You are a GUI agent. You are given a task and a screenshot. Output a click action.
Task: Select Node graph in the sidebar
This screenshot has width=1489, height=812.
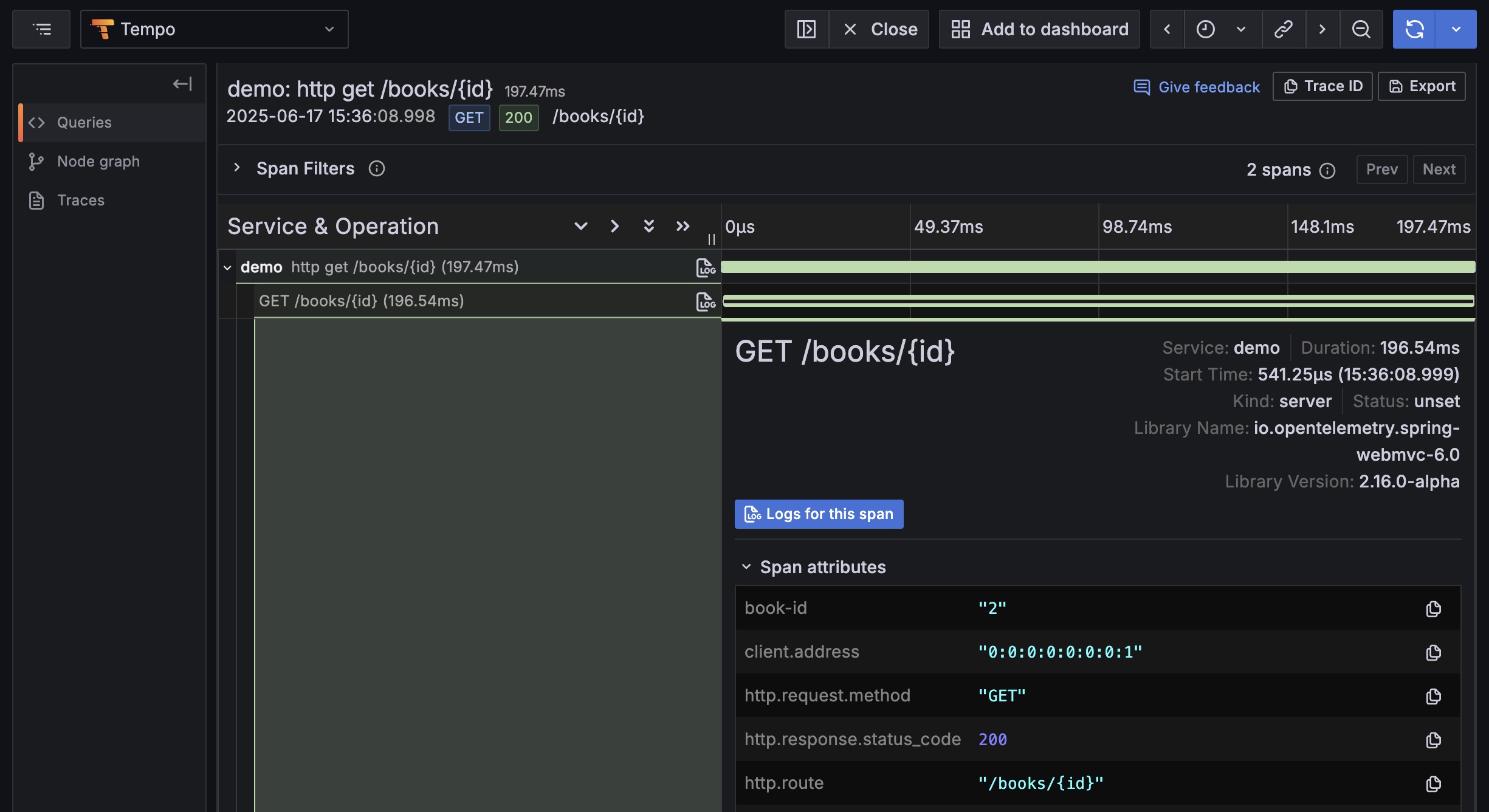coord(98,162)
